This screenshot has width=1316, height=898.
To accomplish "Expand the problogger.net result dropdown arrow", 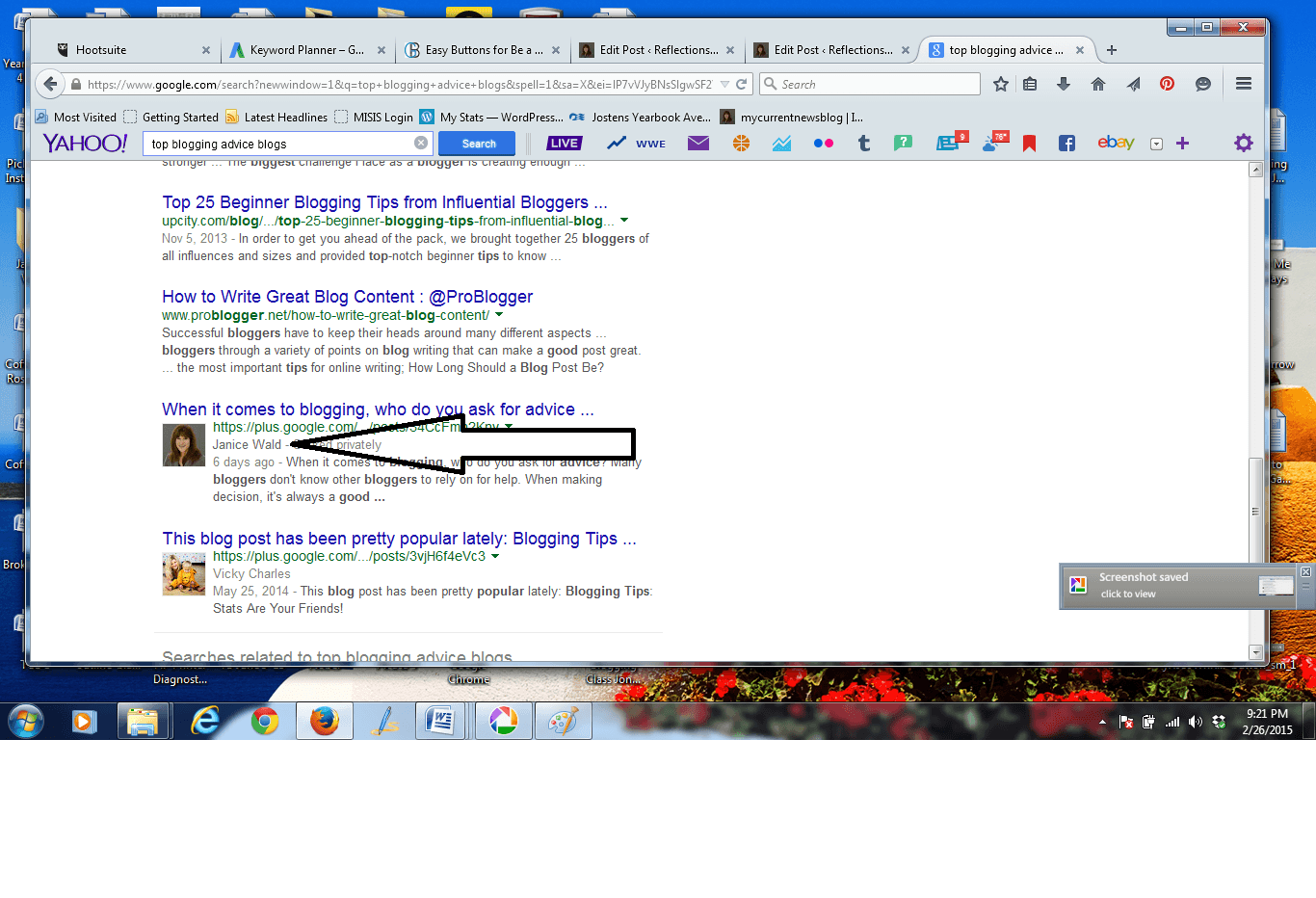I will tap(499, 315).
